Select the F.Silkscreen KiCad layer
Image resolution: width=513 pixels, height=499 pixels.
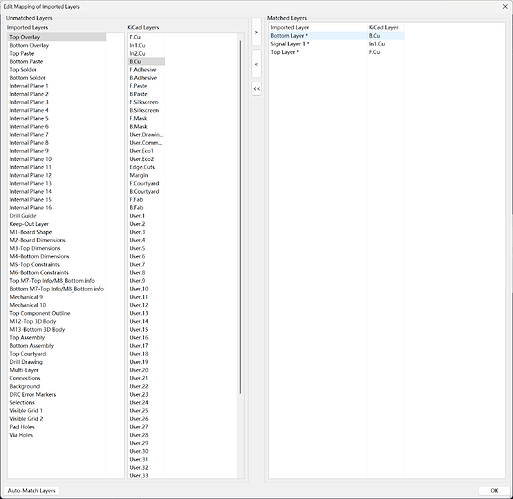144,102
